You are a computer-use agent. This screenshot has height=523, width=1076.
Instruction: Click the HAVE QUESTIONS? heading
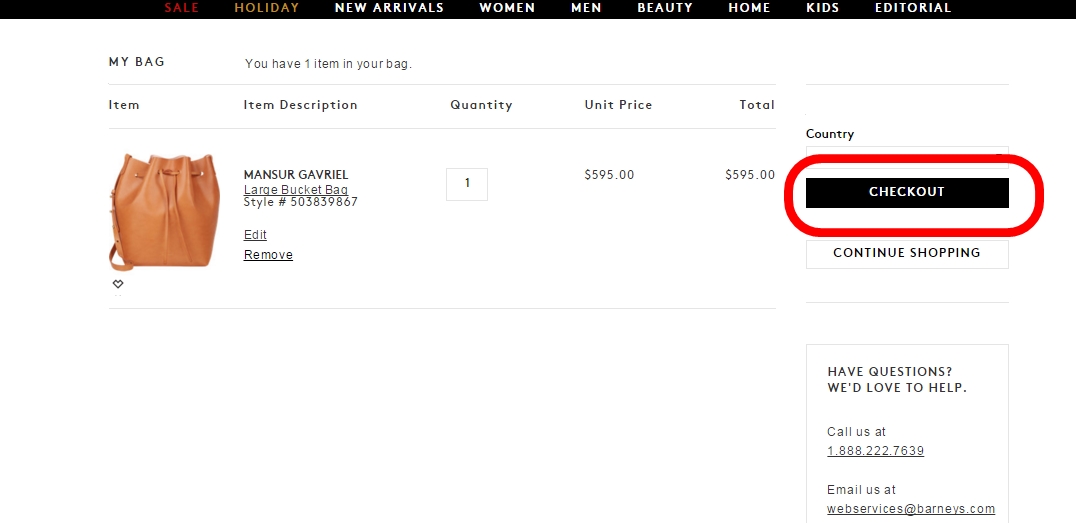tap(890, 371)
